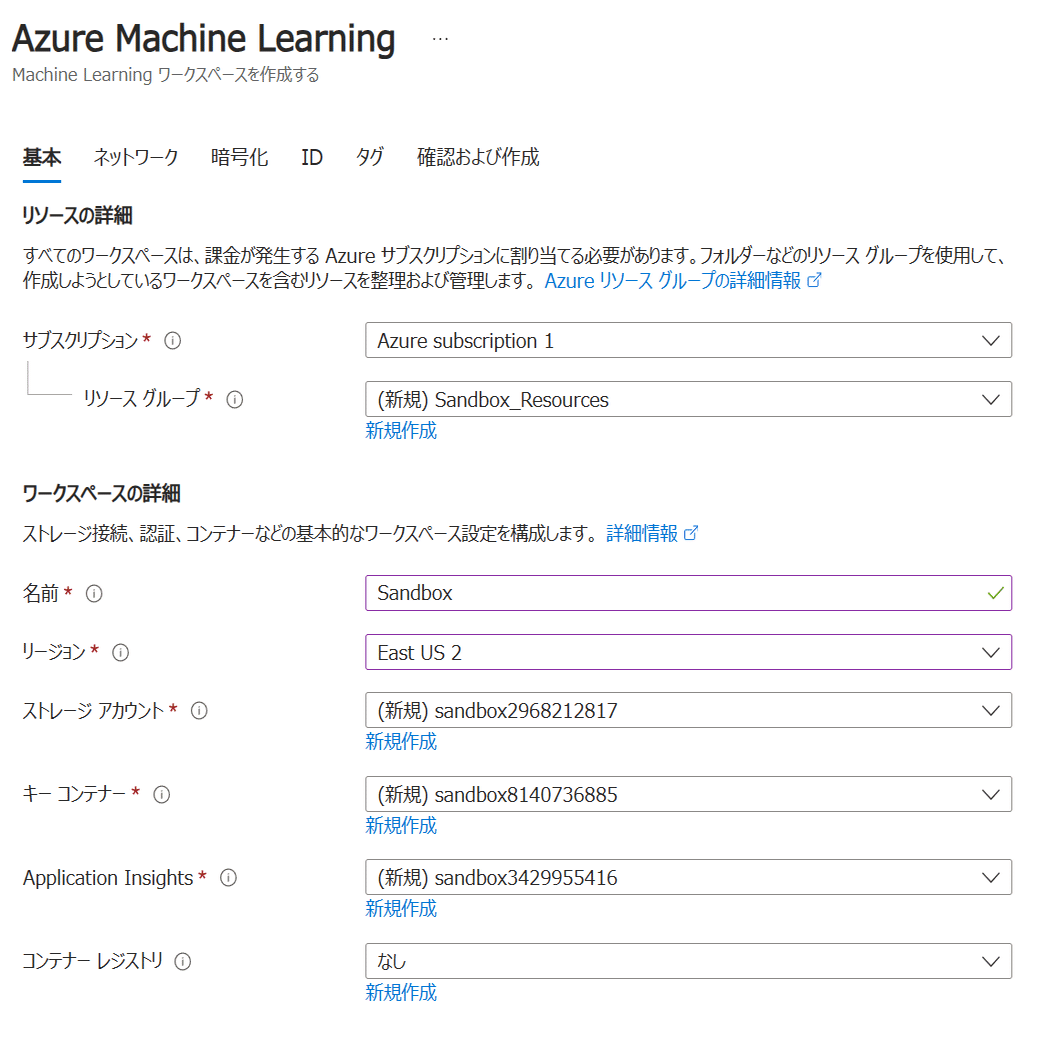Viewport: 1047px width, 1047px height.
Task: Click the info icon next to キー コンテナー
Action: 162,794
